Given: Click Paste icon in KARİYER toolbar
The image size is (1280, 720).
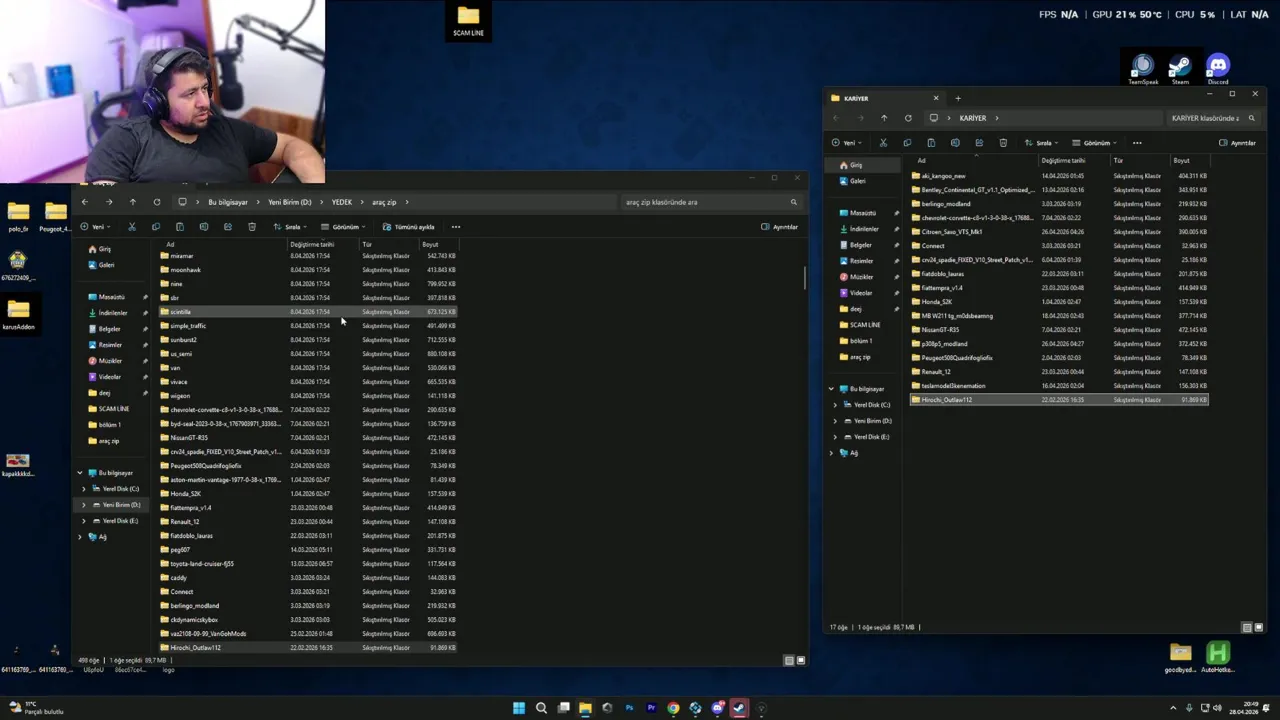Looking at the screenshot, I should tap(931, 143).
